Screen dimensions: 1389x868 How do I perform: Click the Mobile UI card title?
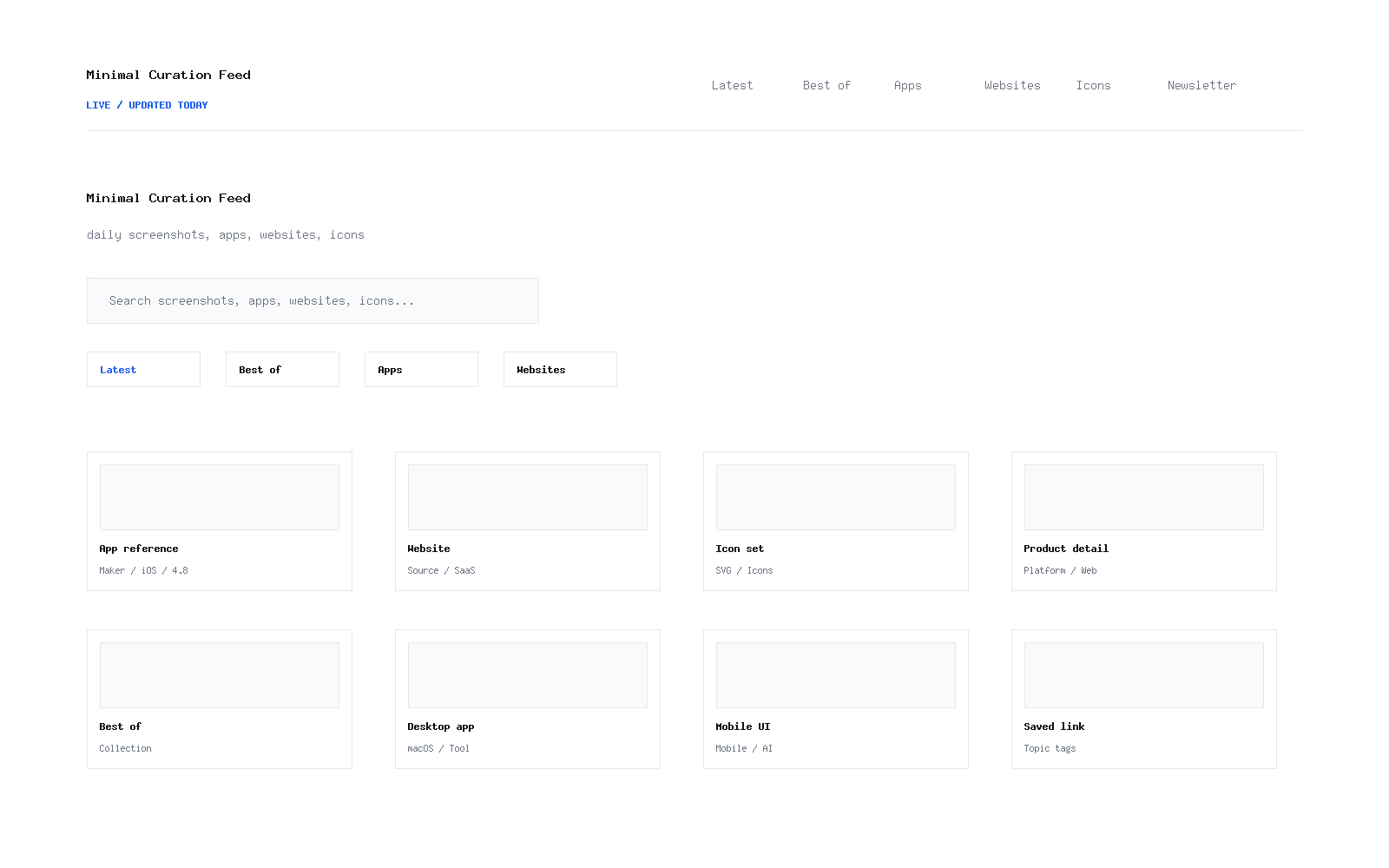pyautogui.click(x=743, y=727)
